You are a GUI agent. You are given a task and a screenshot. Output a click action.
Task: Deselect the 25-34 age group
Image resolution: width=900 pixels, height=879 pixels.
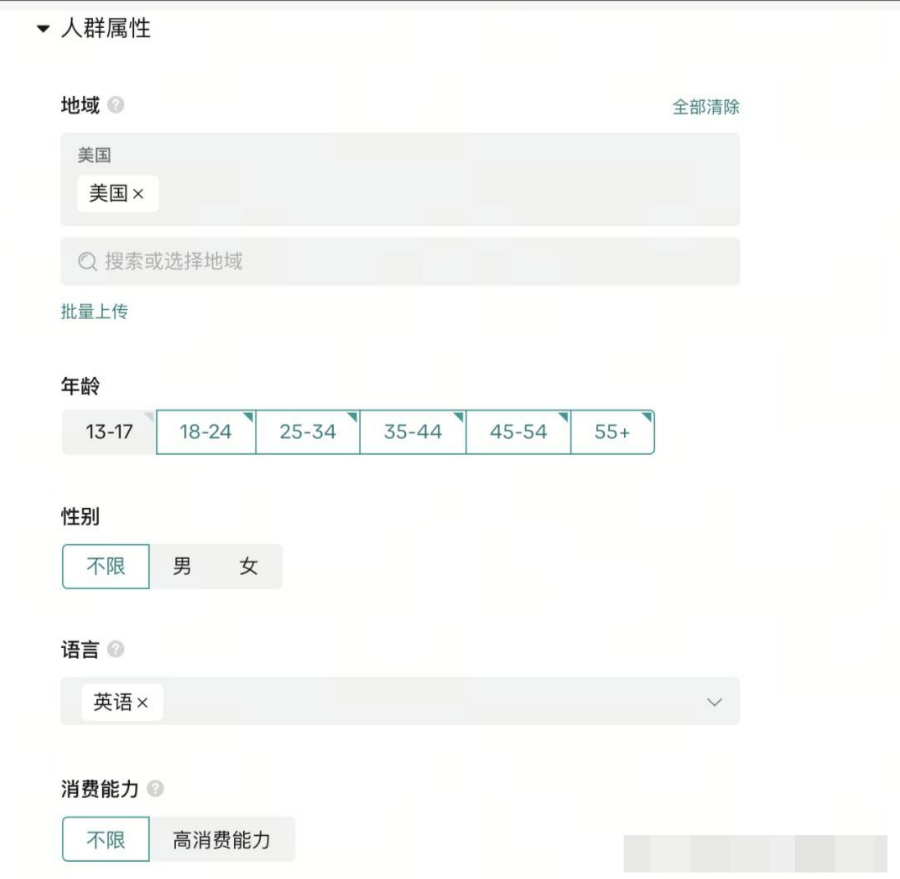click(308, 432)
